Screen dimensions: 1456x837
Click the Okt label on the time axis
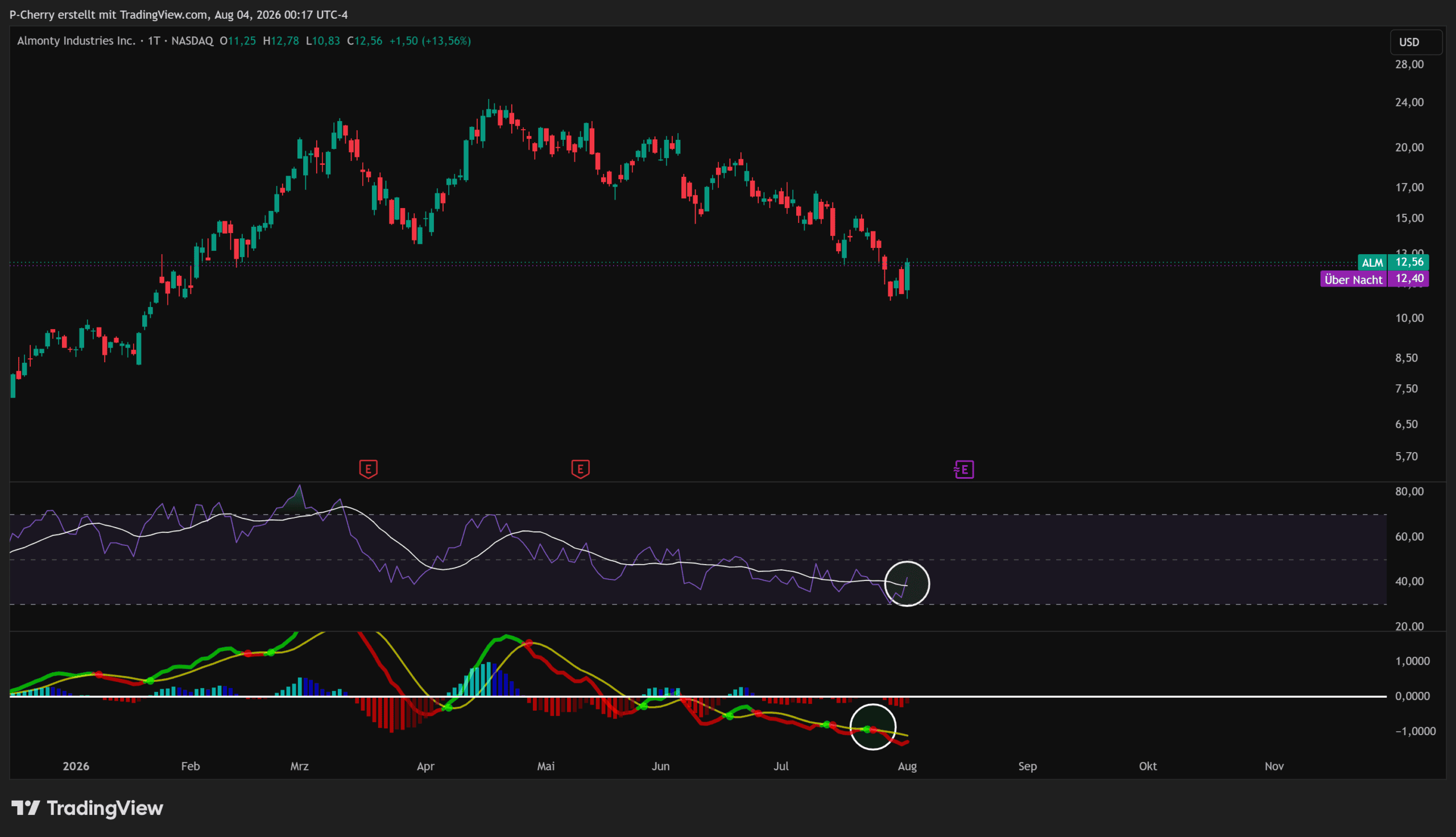pyautogui.click(x=1148, y=766)
